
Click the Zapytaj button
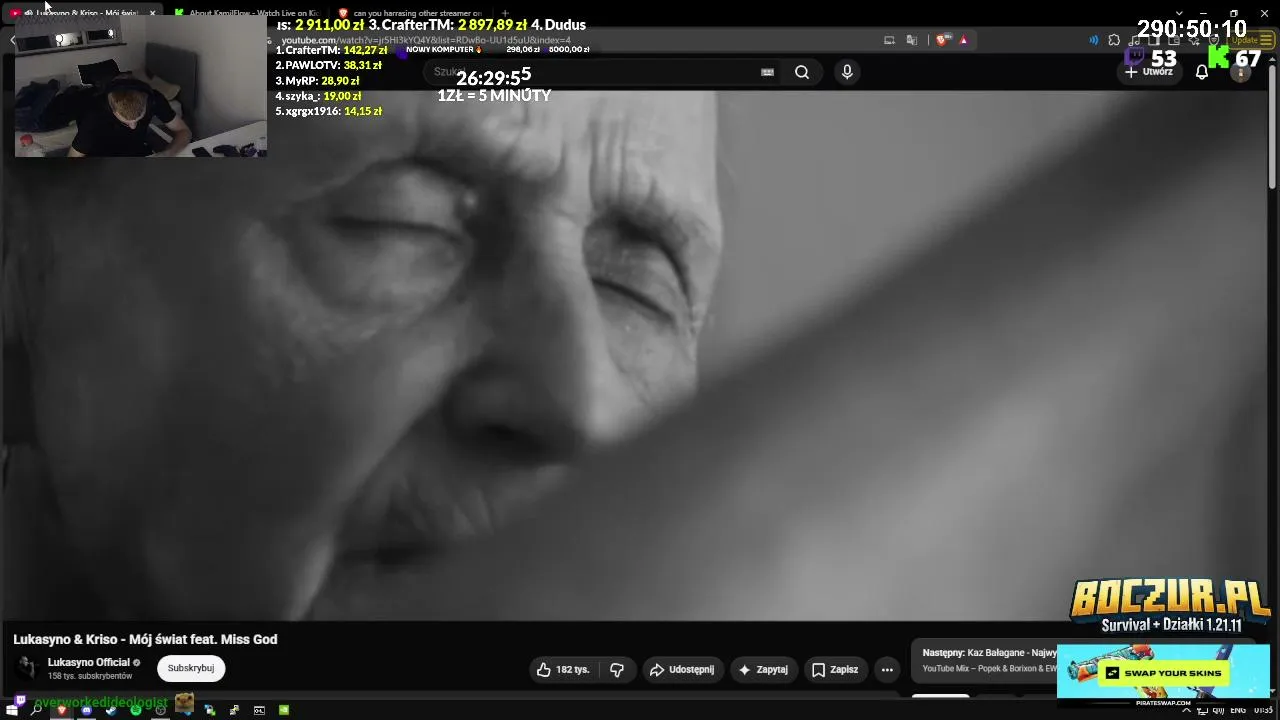click(x=765, y=669)
